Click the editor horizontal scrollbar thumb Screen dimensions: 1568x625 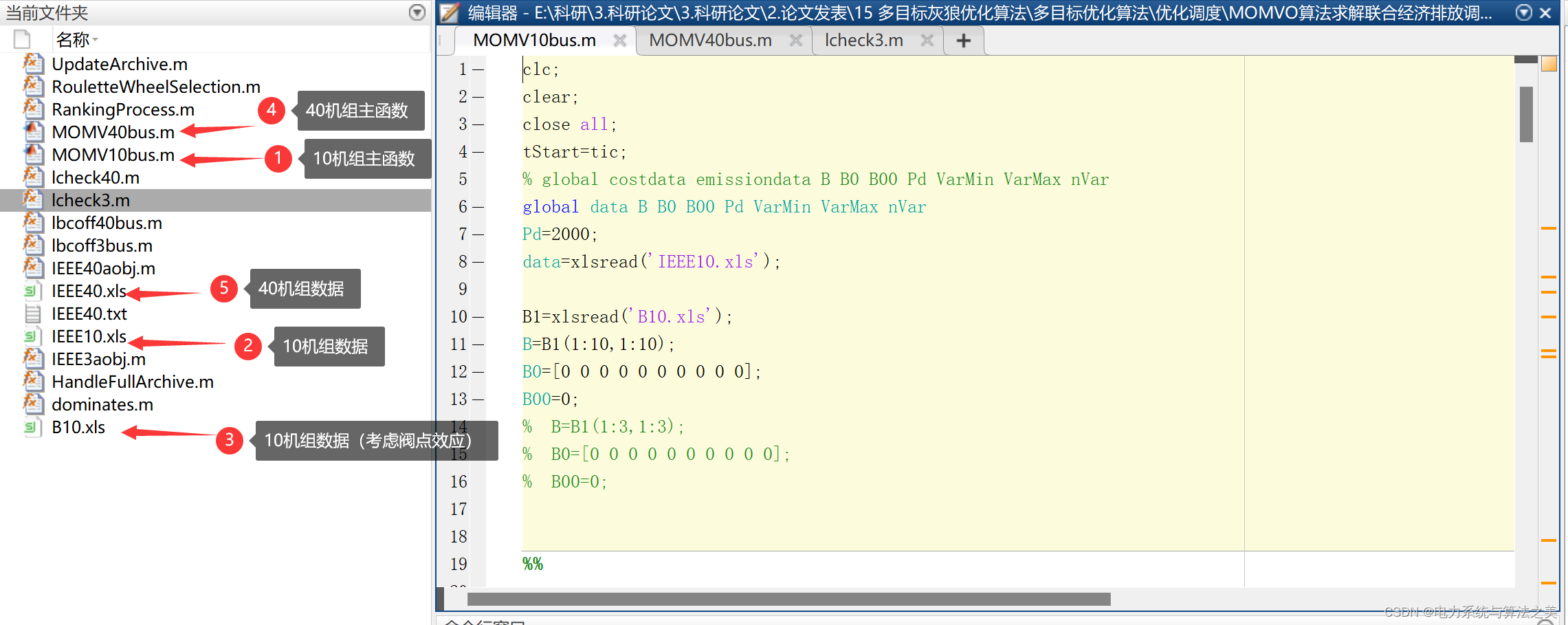[788, 600]
